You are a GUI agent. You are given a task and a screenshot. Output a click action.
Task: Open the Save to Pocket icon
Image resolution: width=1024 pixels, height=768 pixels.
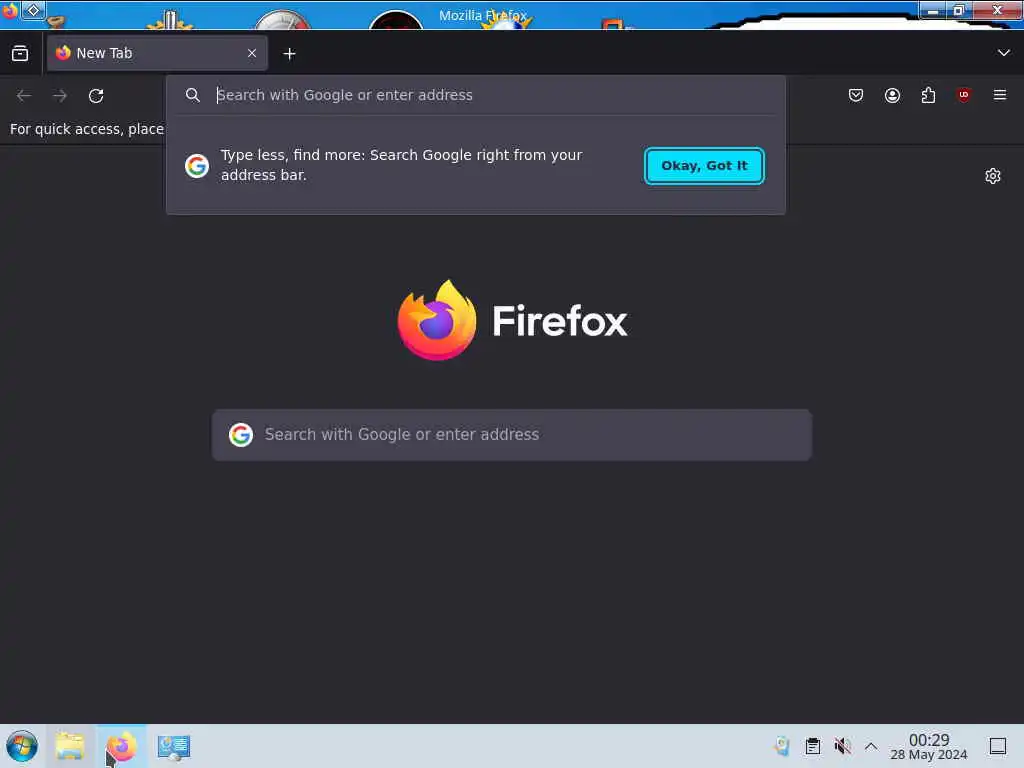[x=856, y=95]
